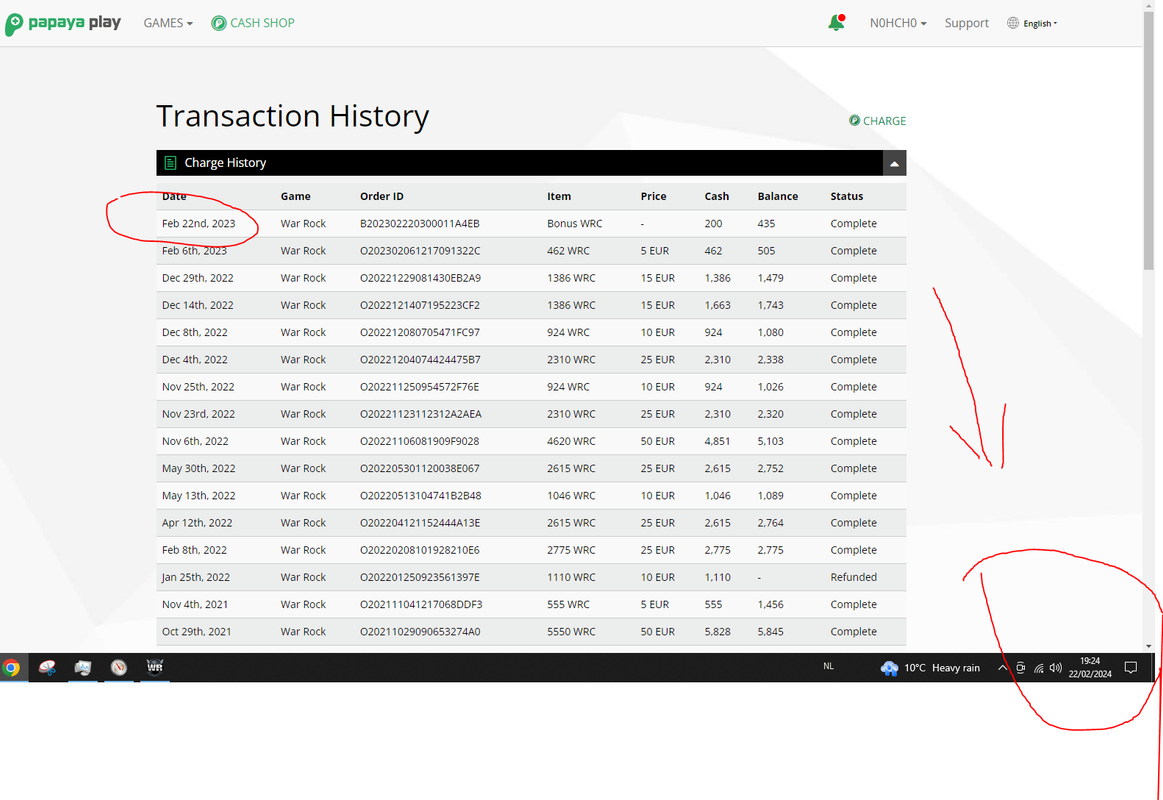Viewport: 1163px width, 800px height.
Task: Select order ID O2022020810192821​0E6
Action: pyautogui.click(x=420, y=550)
